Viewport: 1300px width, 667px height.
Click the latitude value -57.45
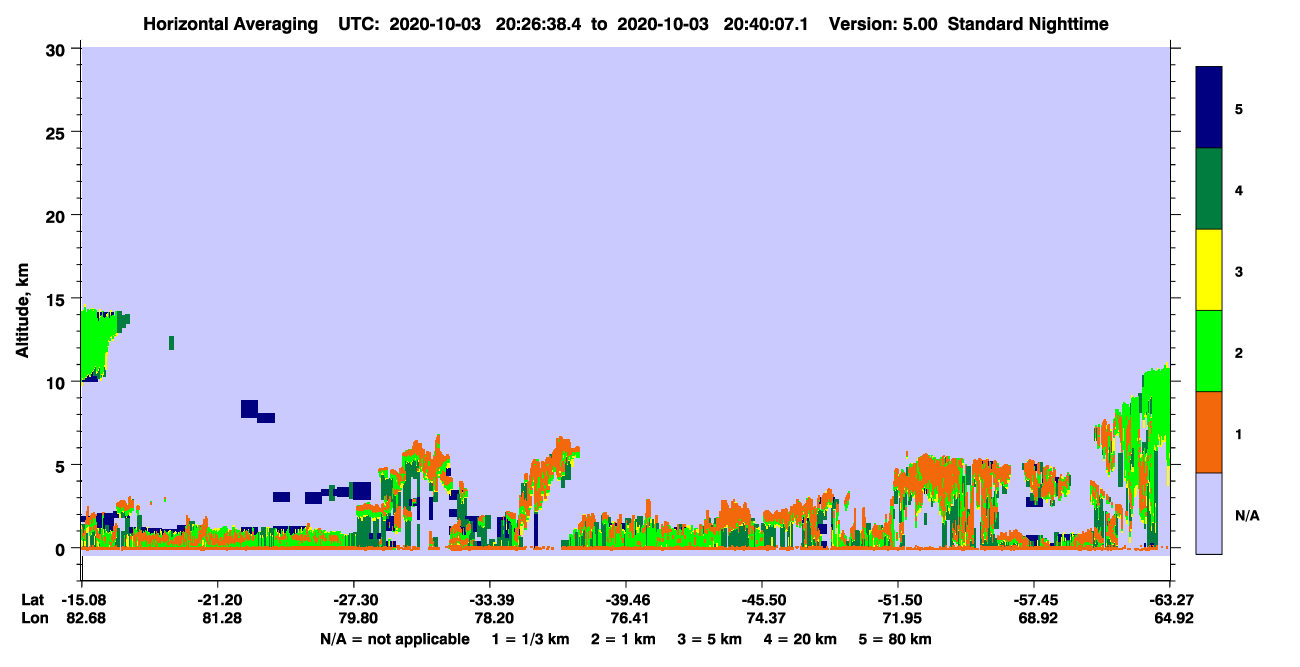[x=1033, y=600]
